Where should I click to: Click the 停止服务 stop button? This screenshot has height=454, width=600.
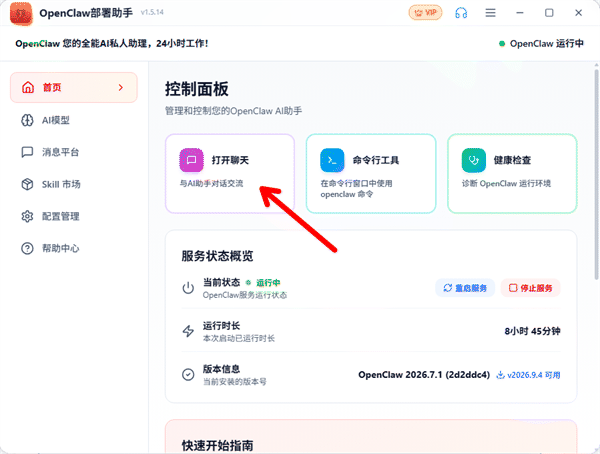pos(531,288)
